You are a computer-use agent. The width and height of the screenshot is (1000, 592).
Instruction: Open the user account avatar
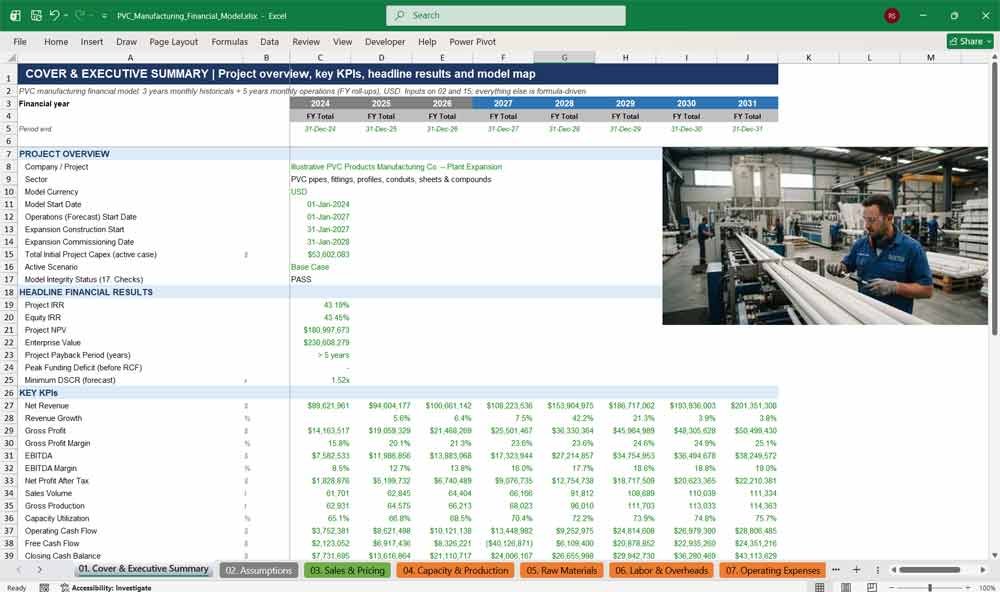892,16
